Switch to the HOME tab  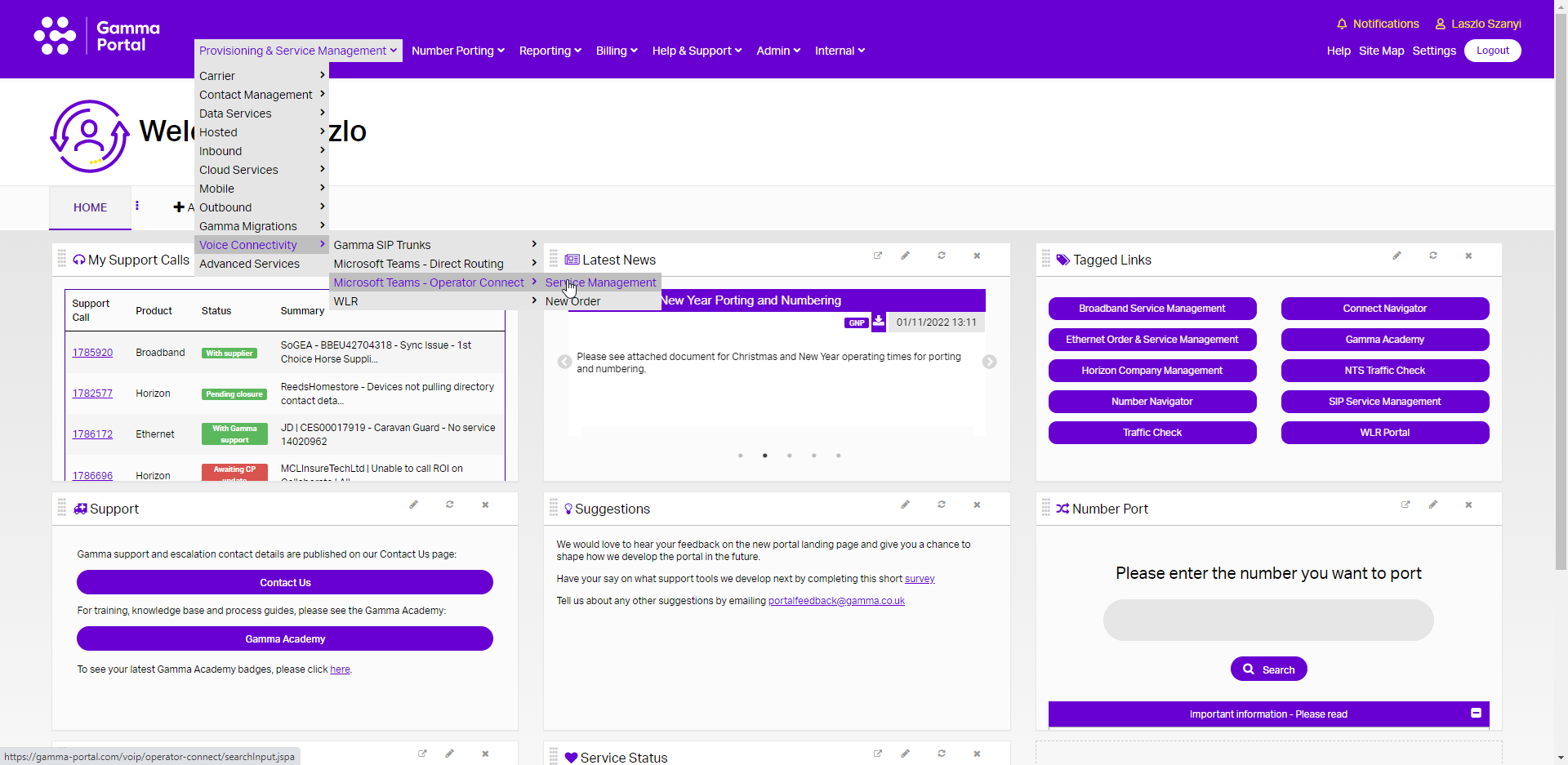90,207
